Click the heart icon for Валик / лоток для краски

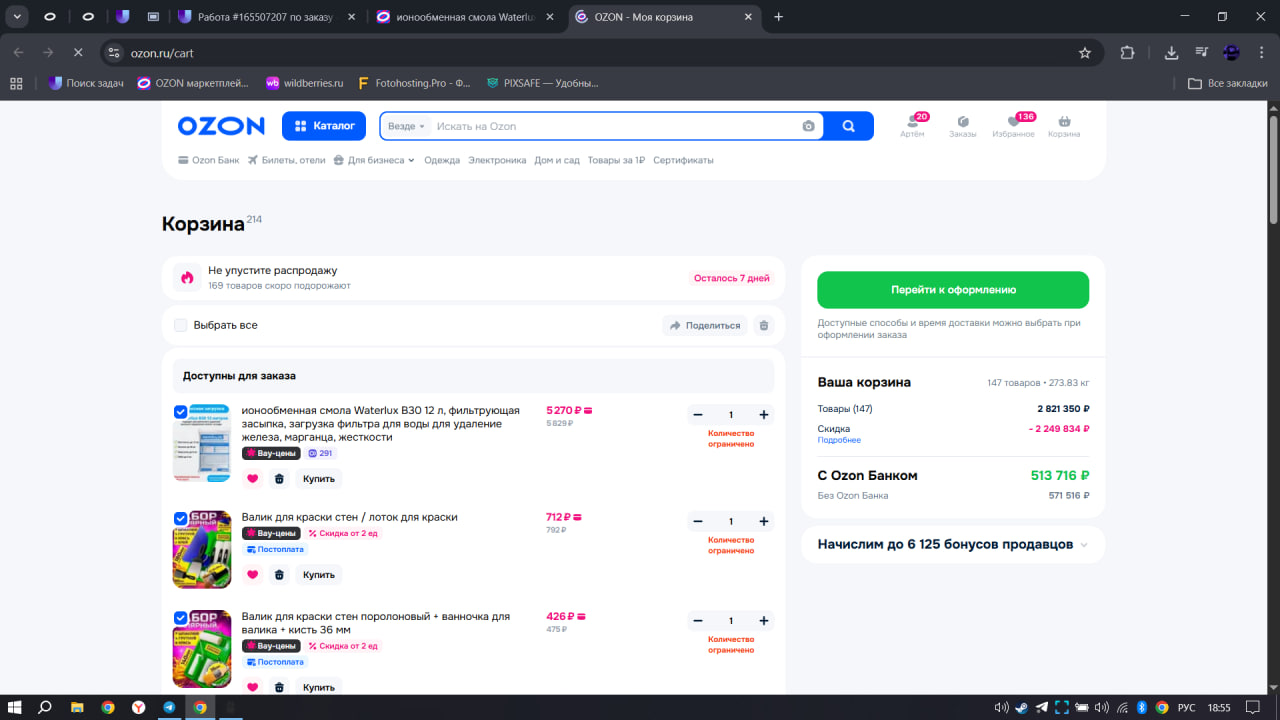point(252,575)
